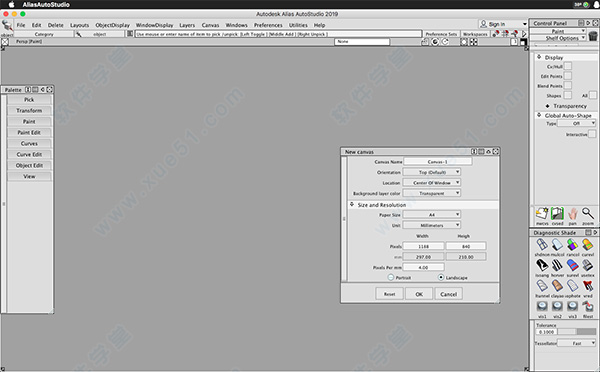The width and height of the screenshot is (600, 372).
Task: Select the isoang iso-angle shade icon
Action: pos(542,265)
